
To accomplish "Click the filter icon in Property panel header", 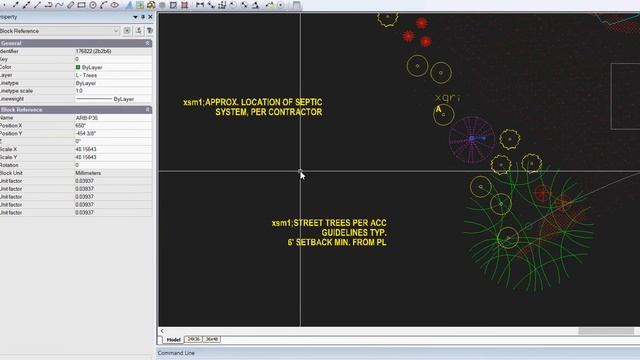I will pos(150,31).
